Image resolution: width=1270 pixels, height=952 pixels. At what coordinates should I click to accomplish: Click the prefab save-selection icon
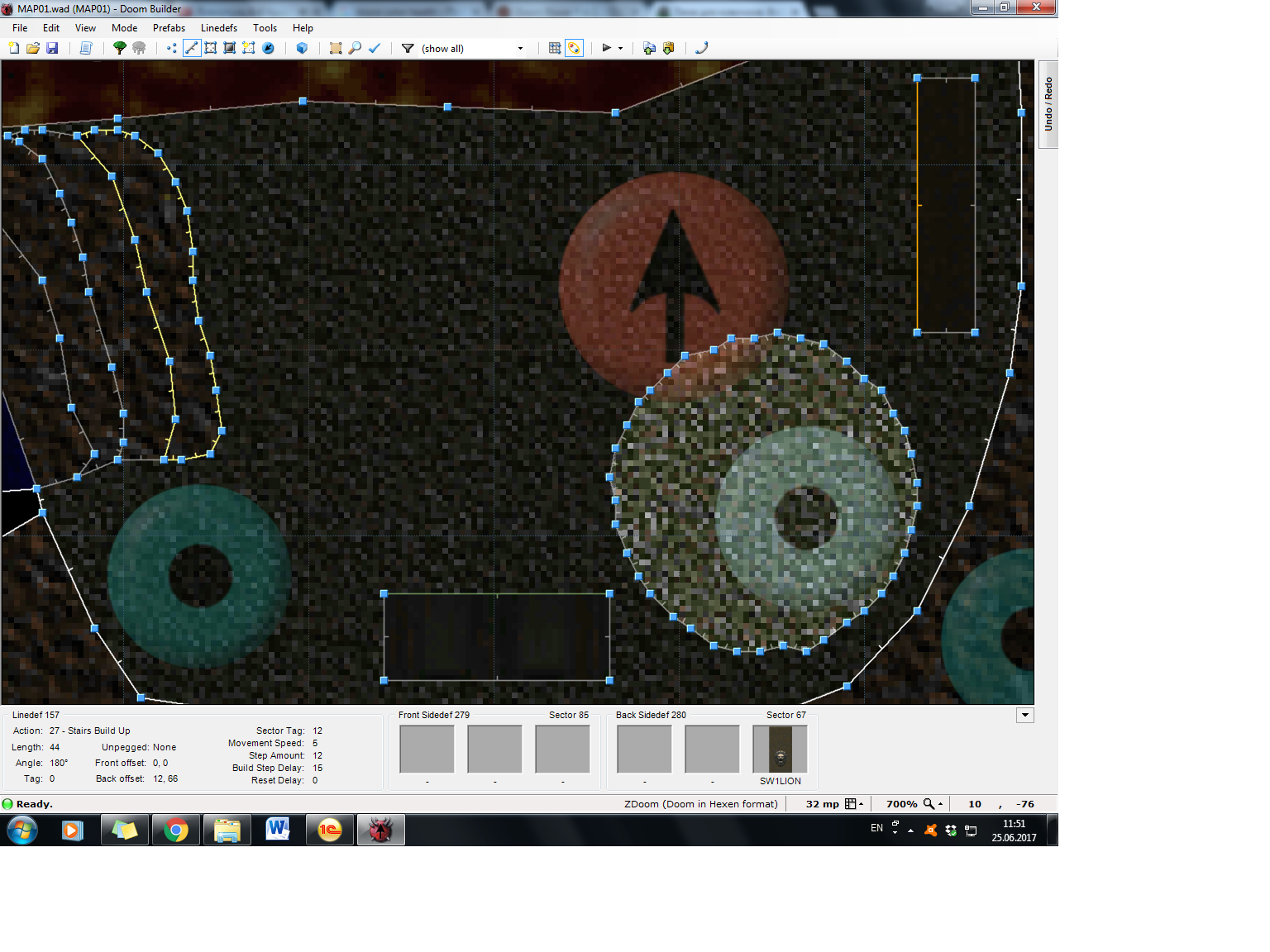[x=668, y=48]
